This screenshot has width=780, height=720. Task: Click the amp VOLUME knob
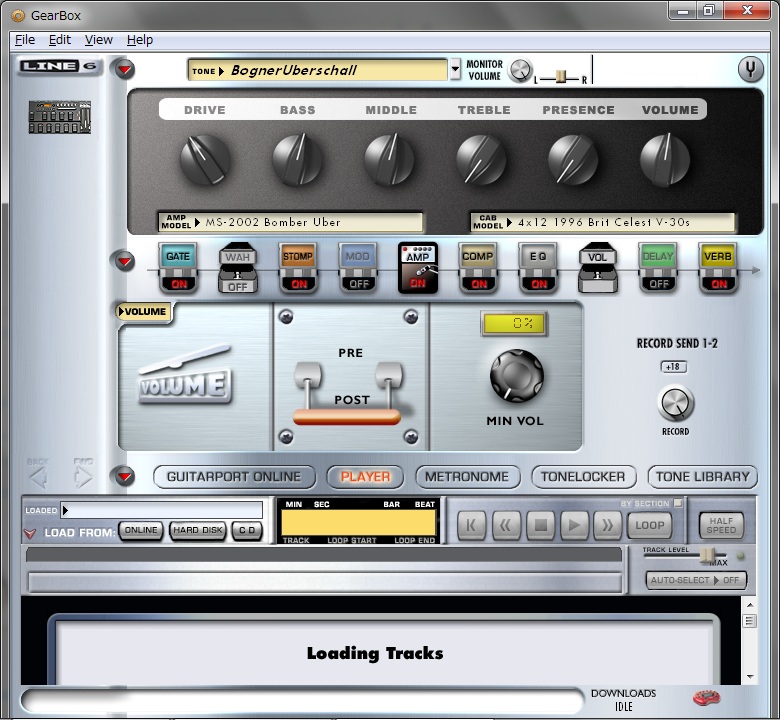tap(665, 159)
